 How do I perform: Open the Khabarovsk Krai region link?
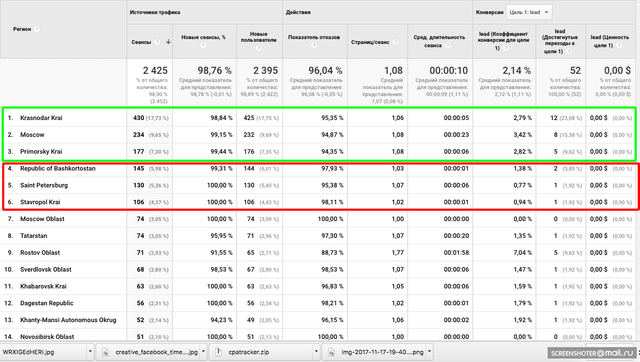tap(43, 286)
